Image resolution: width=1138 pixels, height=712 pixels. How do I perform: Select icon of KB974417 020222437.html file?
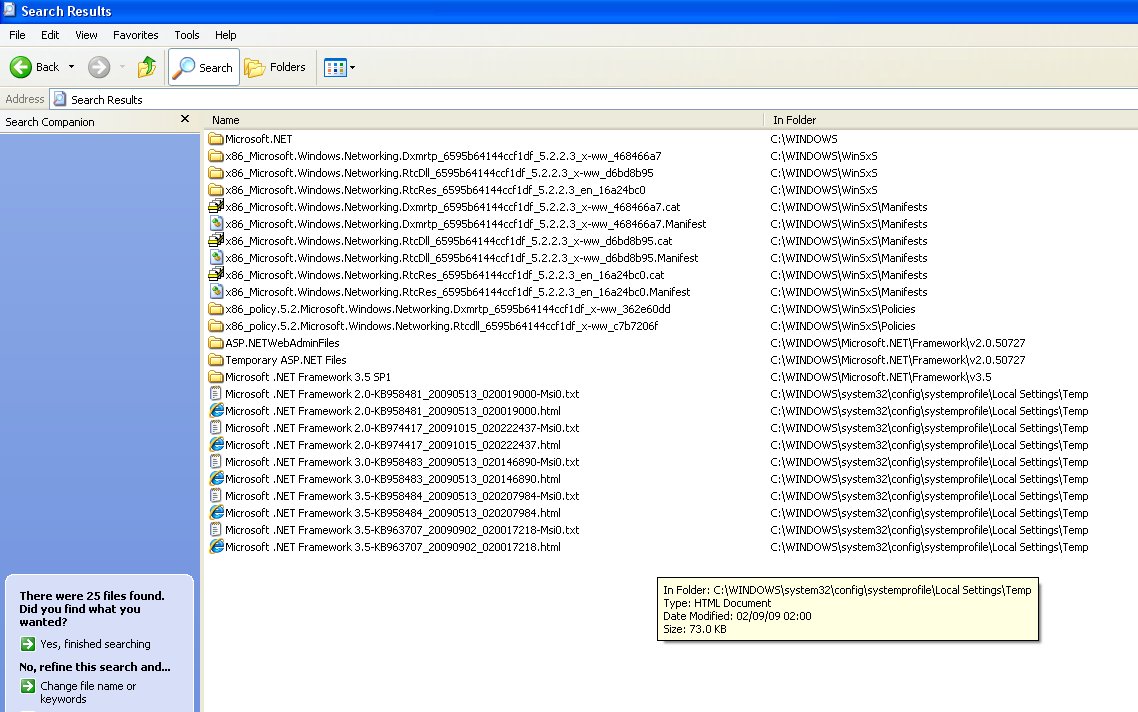point(216,445)
